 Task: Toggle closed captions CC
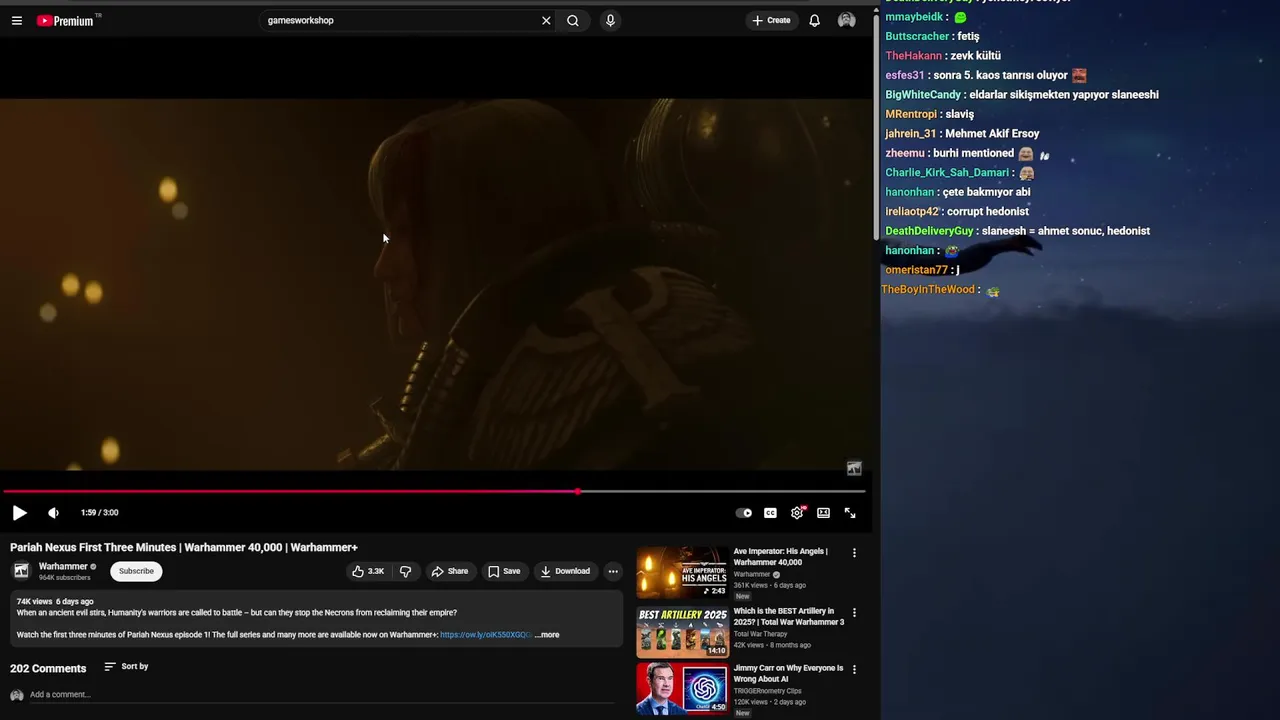pos(770,513)
